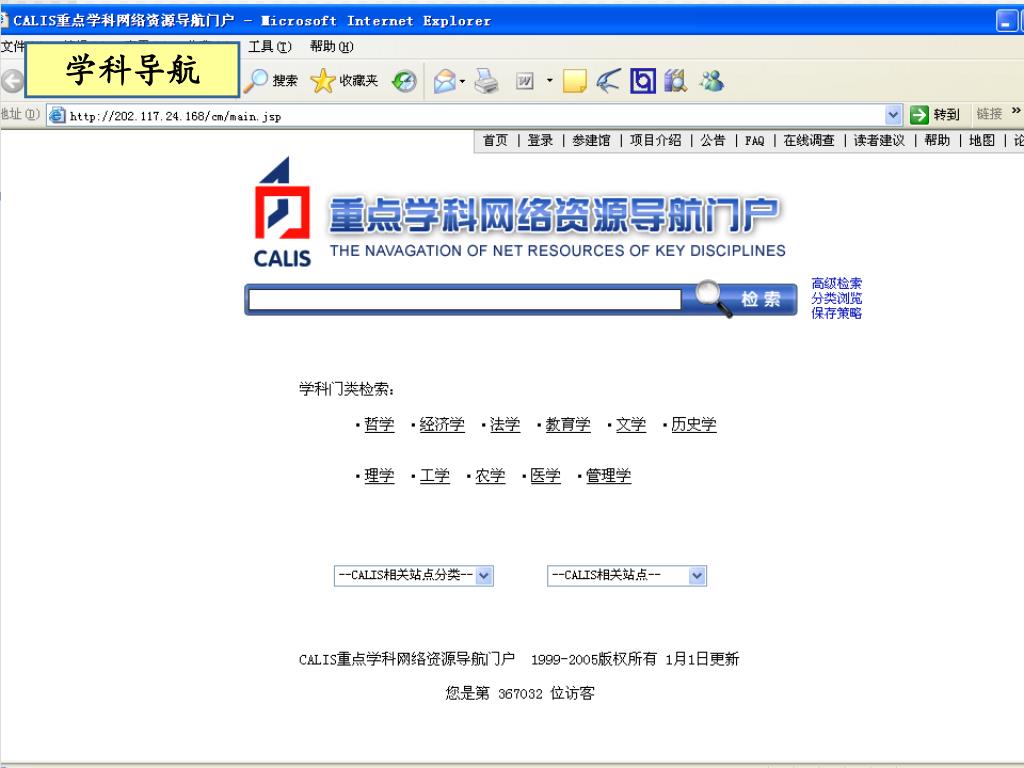Open 项目介绍 in top navigation

click(x=656, y=140)
